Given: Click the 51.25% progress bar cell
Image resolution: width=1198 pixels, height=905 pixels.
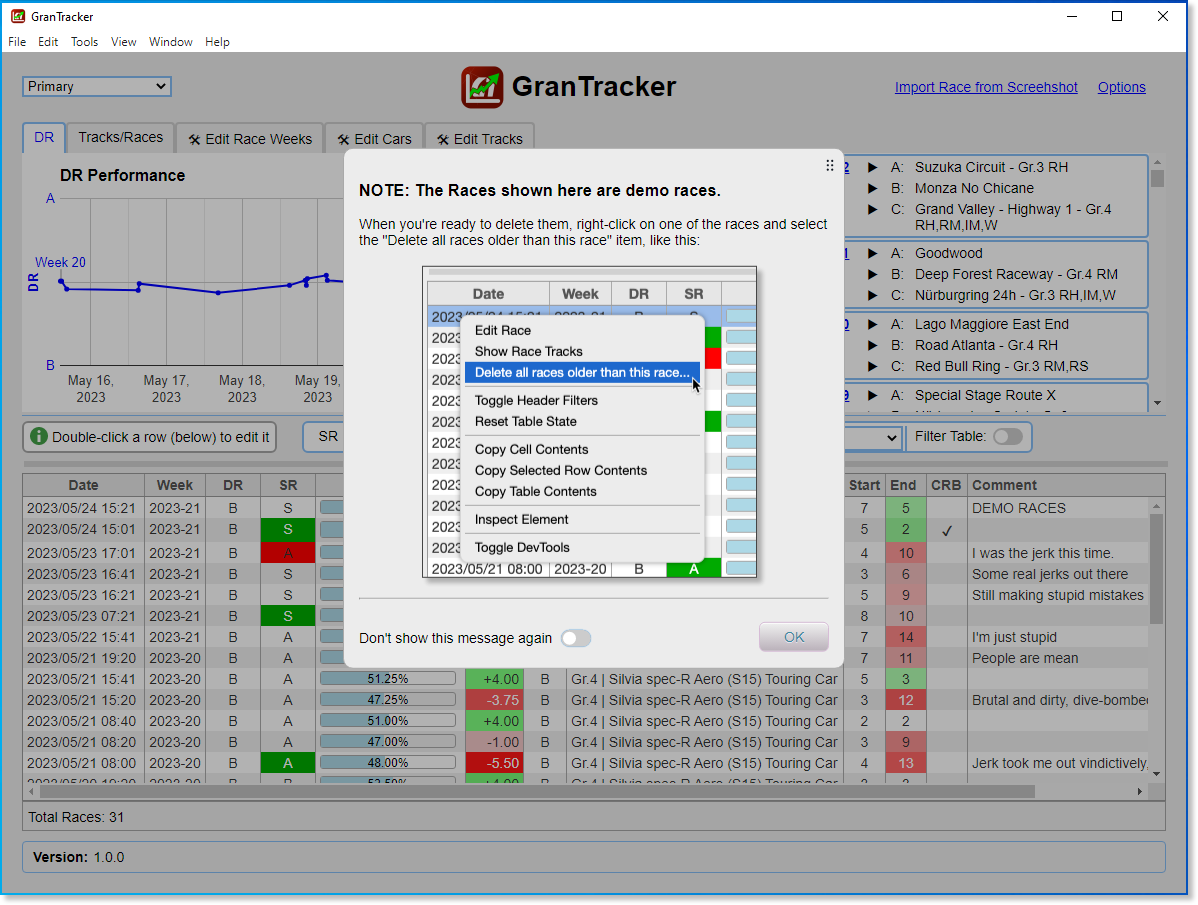Looking at the screenshot, I should coord(387,679).
